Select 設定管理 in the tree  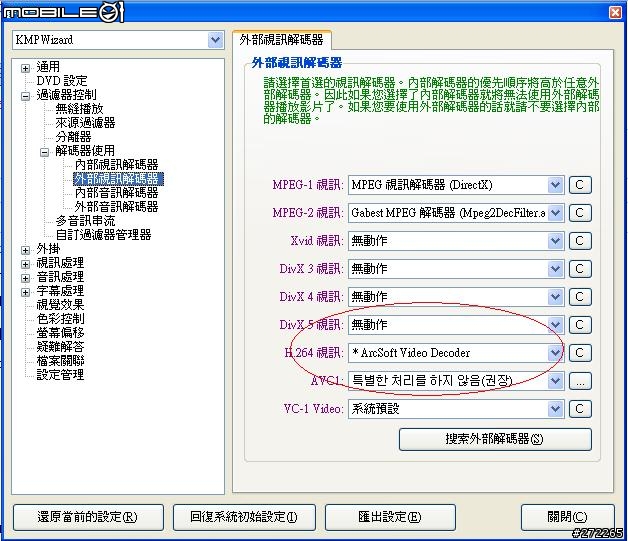click(60, 375)
